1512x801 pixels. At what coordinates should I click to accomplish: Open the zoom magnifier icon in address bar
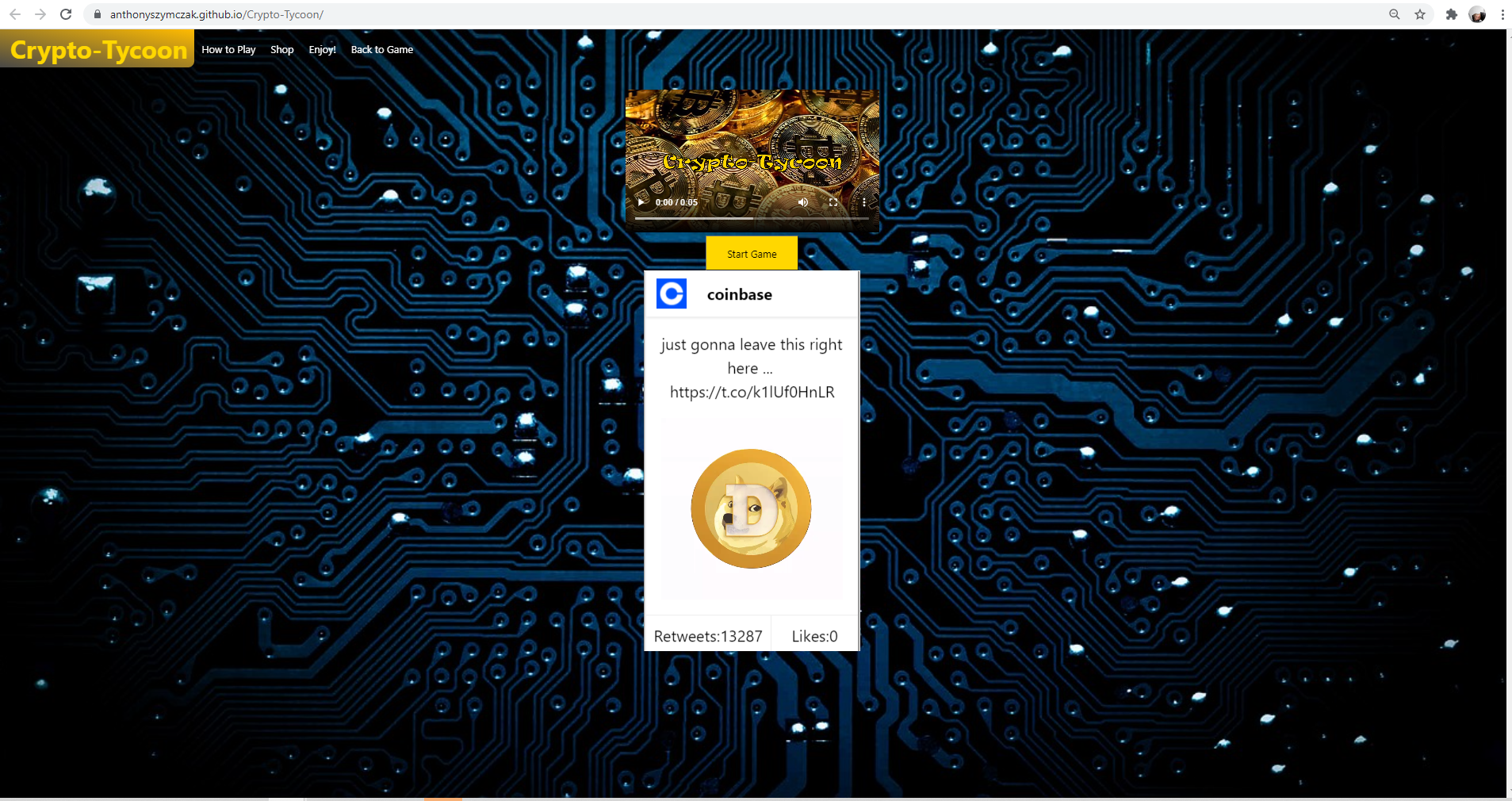(1395, 14)
